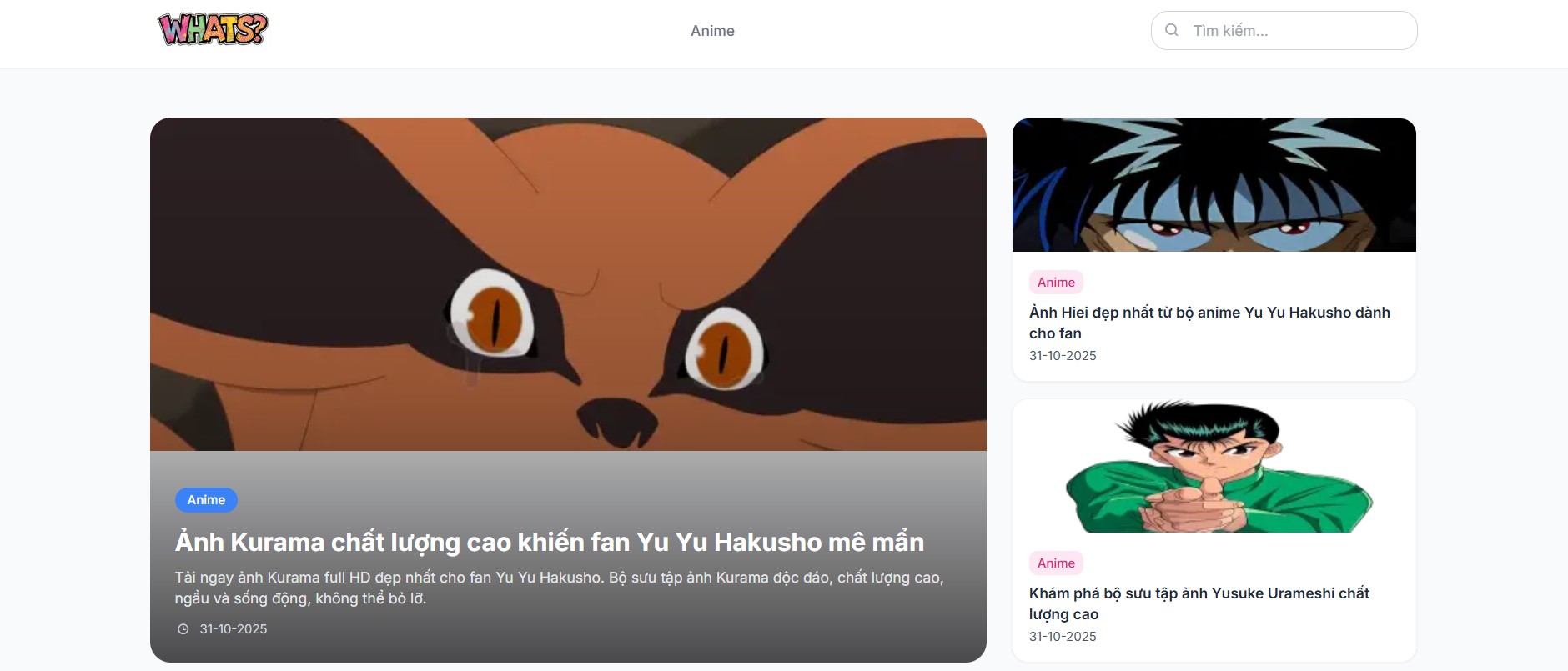Open the Ảnh Kurama chất lượng cao headline
This screenshot has width=1568, height=671.
tap(550, 543)
